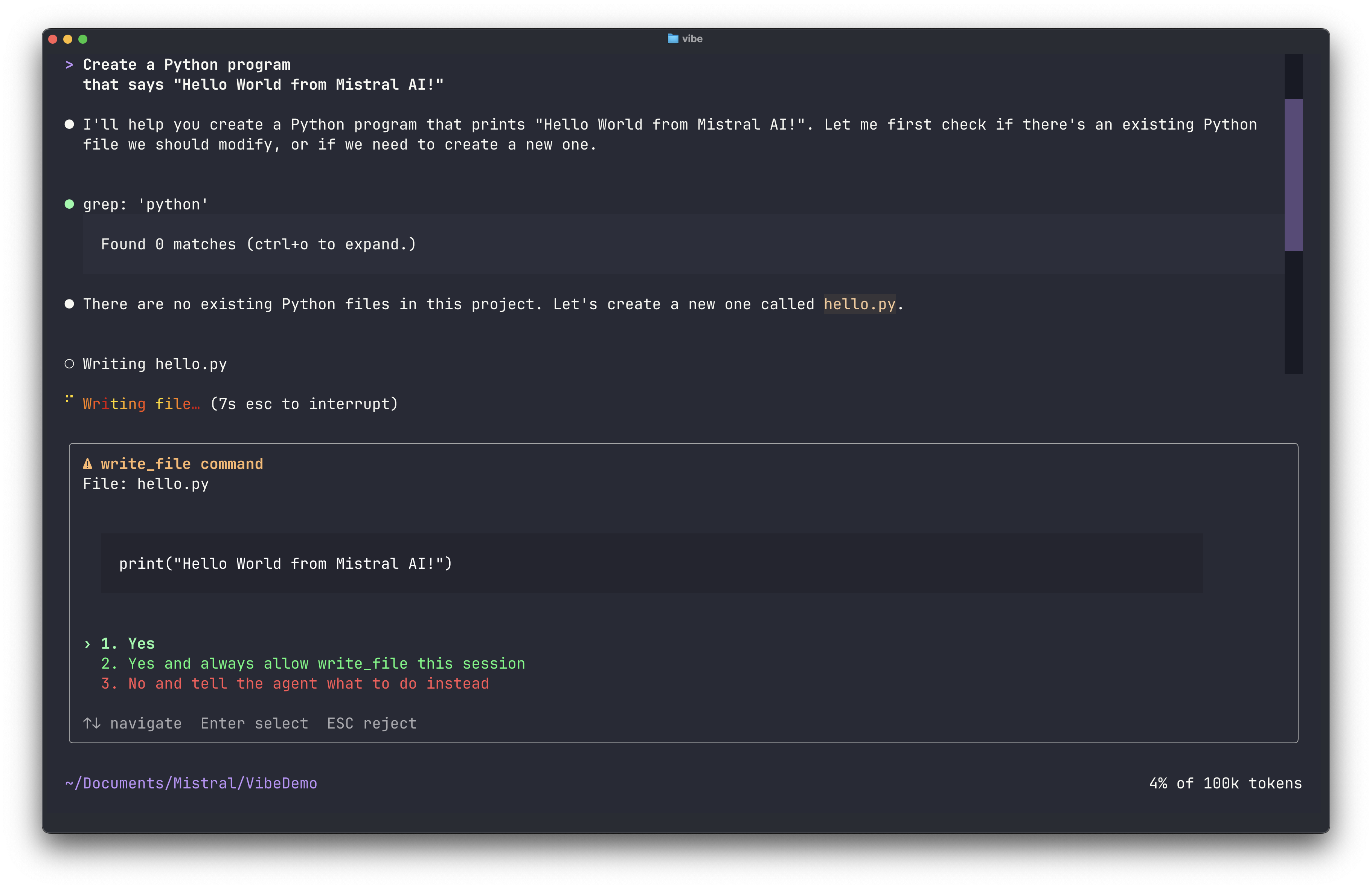Screen dimensions: 1372x889
Task: Click the warning triangle beside write_file command
Action: pyautogui.click(x=87, y=463)
